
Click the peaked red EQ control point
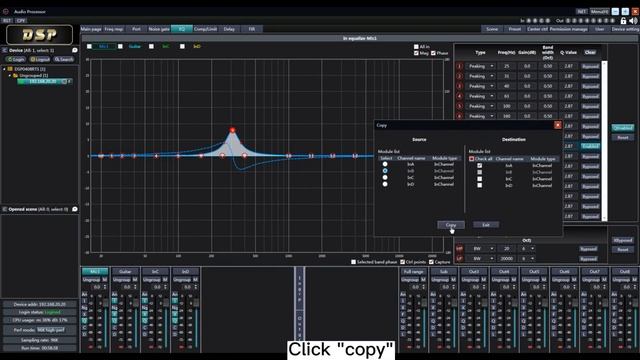click(x=232, y=130)
